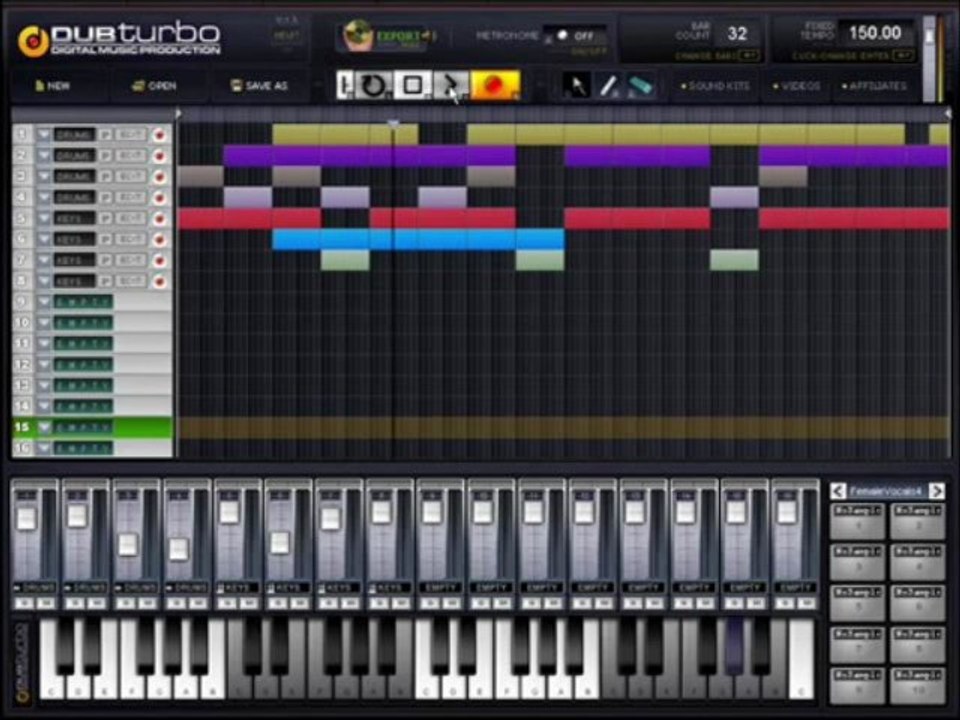960x720 pixels.
Task: Trigger sample pad 4
Action: pyautogui.click(x=917, y=562)
